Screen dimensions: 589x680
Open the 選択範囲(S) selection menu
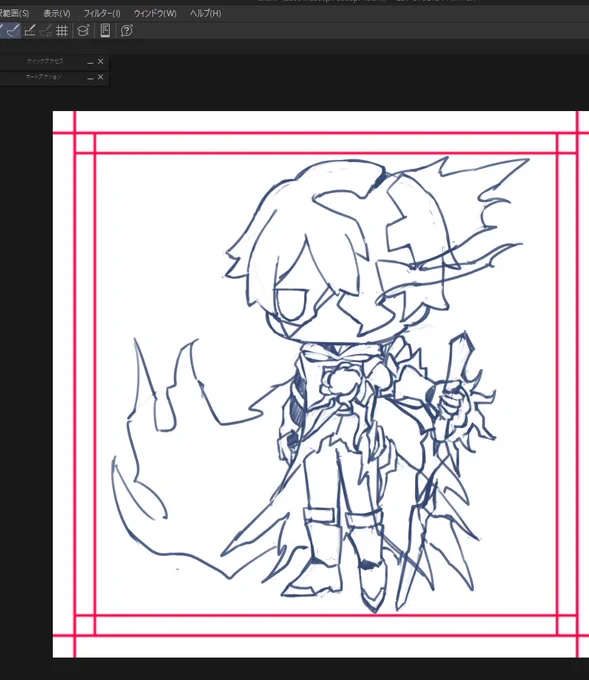[x=14, y=13]
